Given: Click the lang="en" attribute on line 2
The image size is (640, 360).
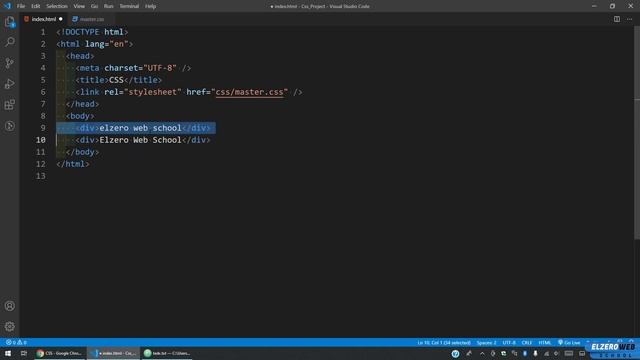Looking at the screenshot, I should pos(107,44).
